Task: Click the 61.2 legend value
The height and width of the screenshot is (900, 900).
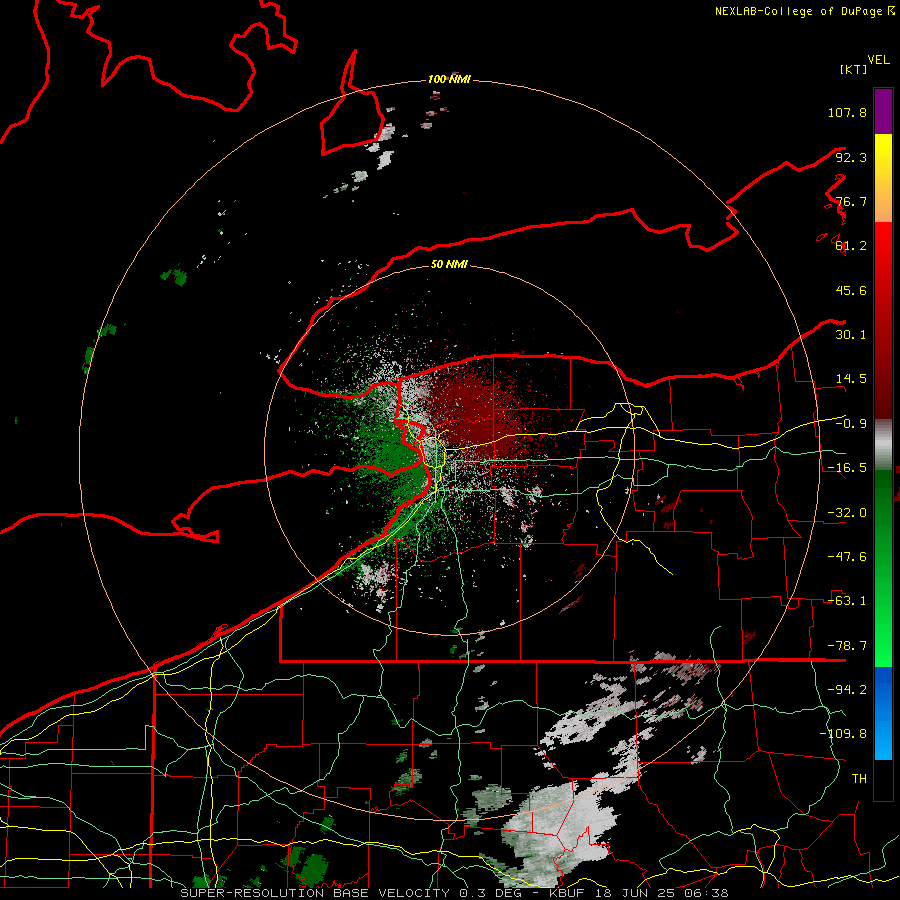Action: (851, 246)
